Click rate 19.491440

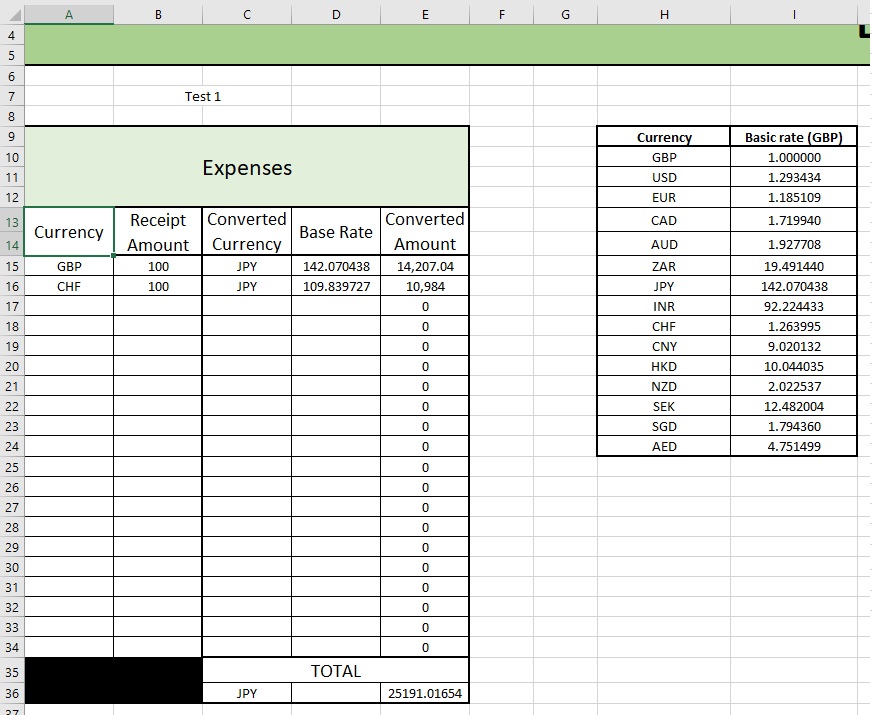pyautogui.click(x=794, y=266)
